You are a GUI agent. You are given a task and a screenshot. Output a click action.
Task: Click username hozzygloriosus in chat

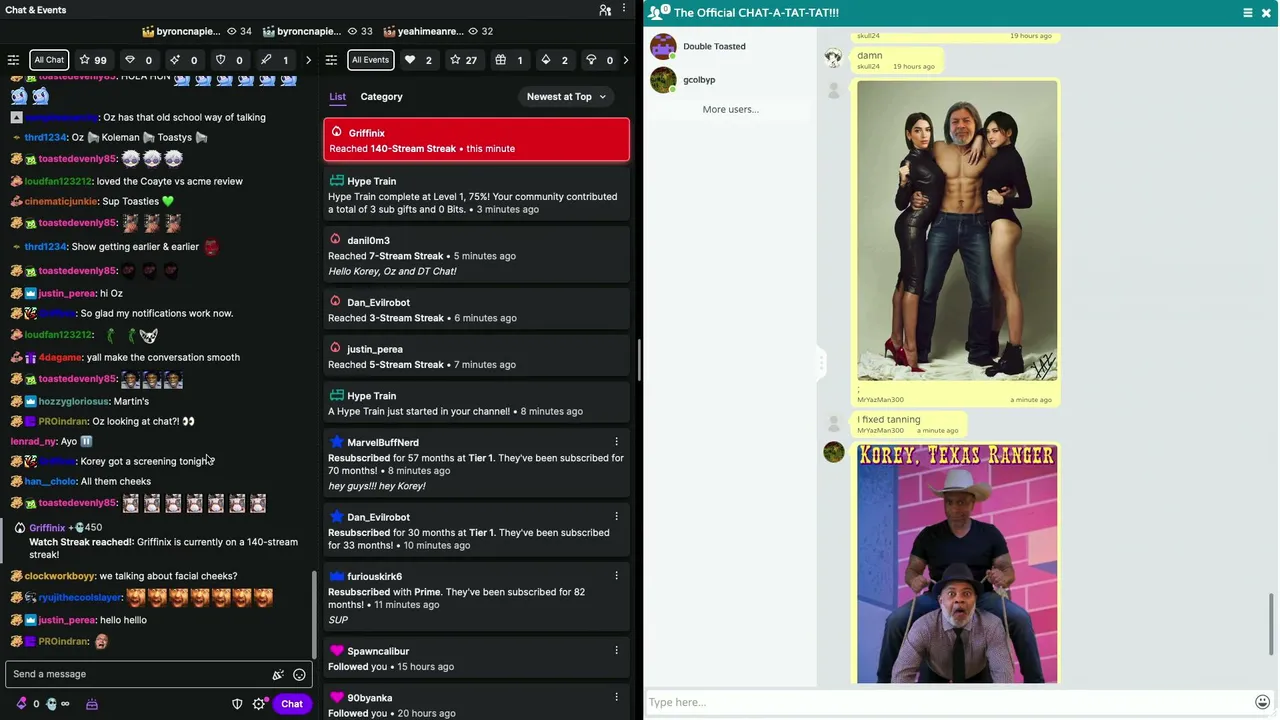(74, 401)
